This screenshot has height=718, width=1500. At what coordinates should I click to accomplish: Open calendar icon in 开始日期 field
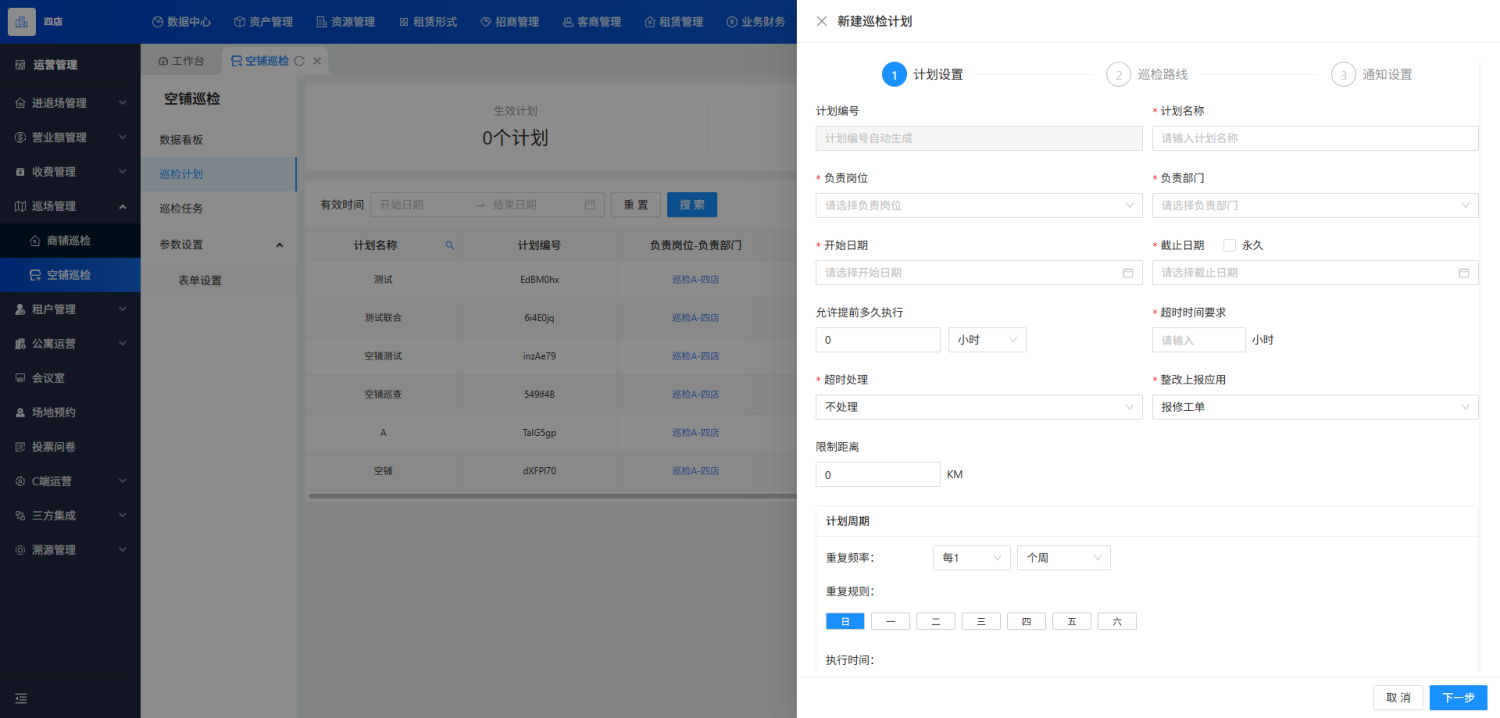pos(1128,272)
